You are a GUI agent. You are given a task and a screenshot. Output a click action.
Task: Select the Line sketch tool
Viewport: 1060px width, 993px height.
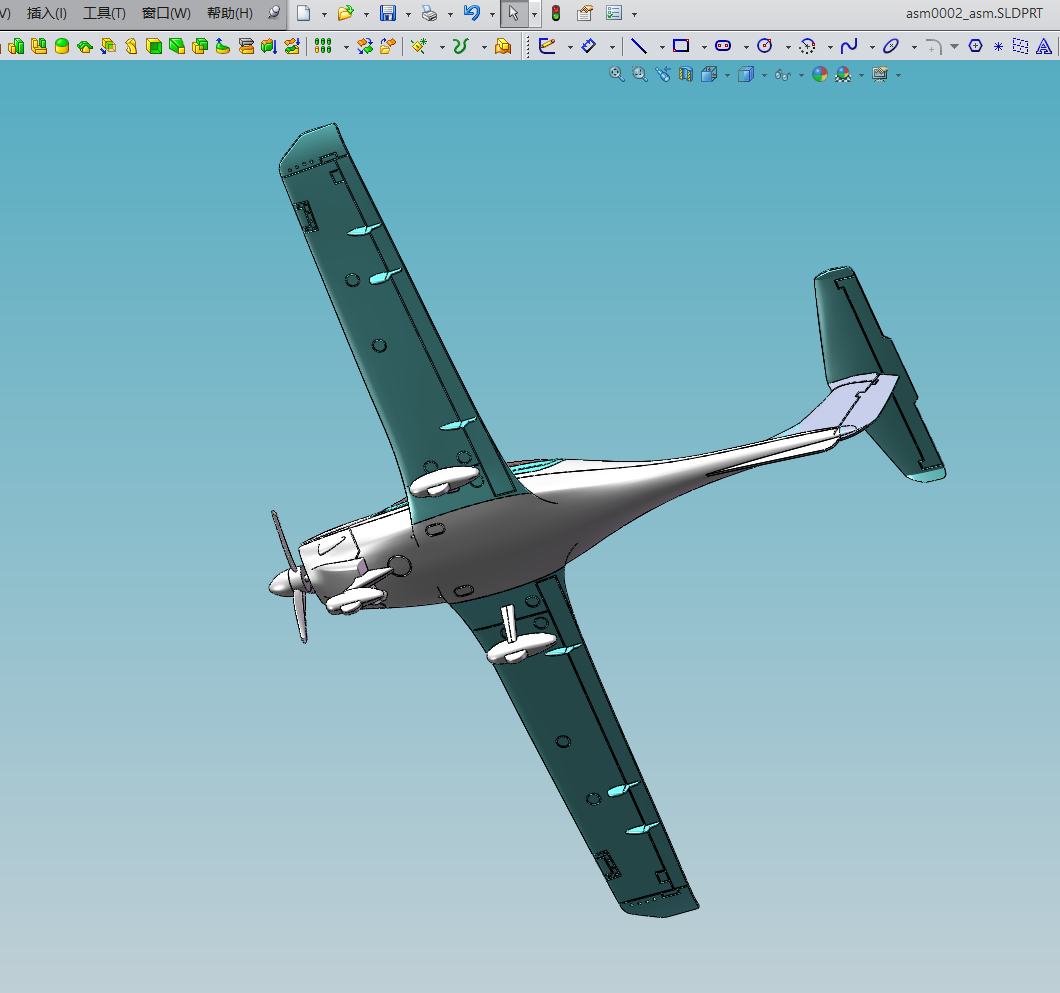pos(639,46)
